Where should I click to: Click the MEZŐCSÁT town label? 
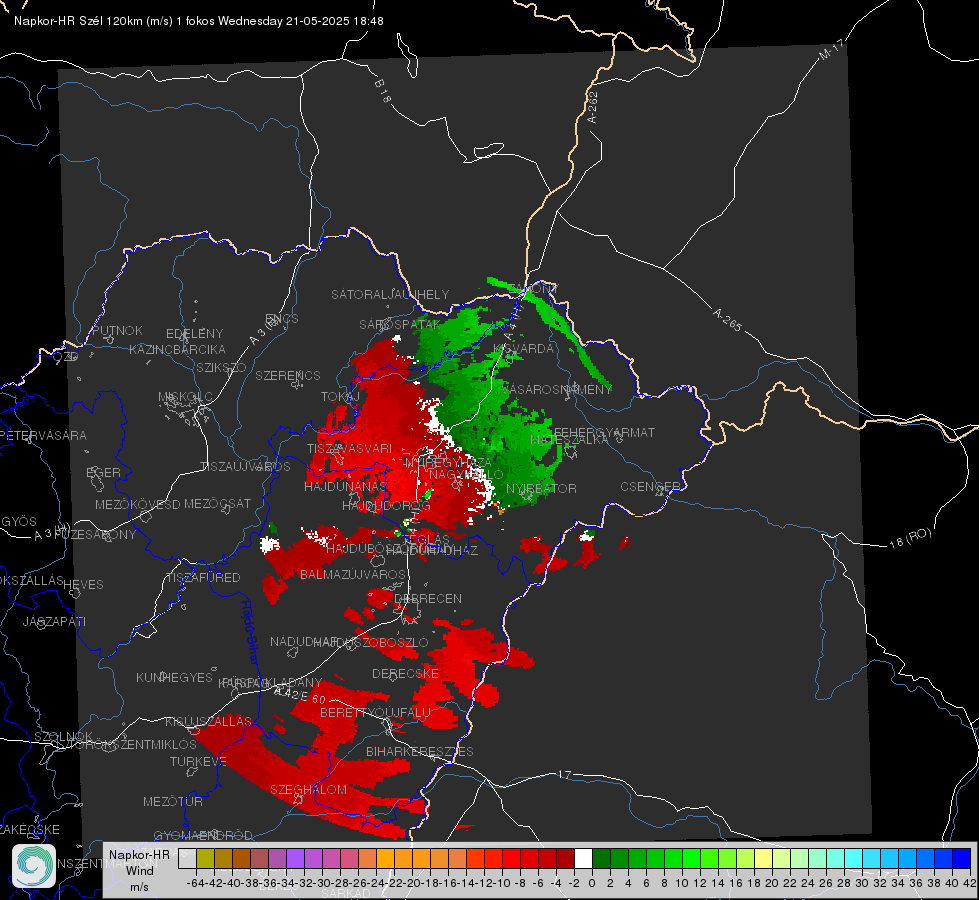tap(217, 503)
